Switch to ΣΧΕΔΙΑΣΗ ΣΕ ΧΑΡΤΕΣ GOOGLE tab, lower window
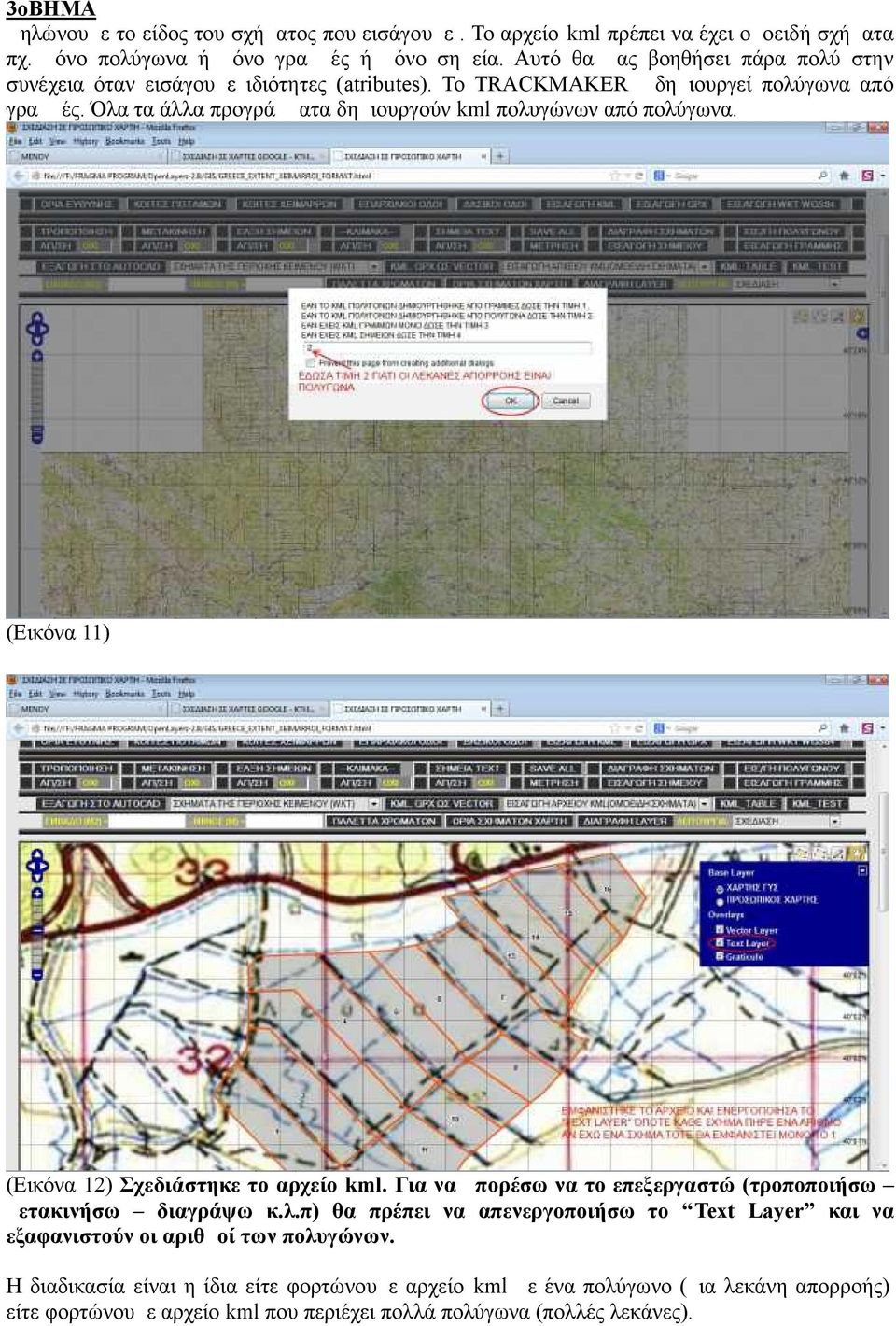896x1326 pixels. point(249,710)
